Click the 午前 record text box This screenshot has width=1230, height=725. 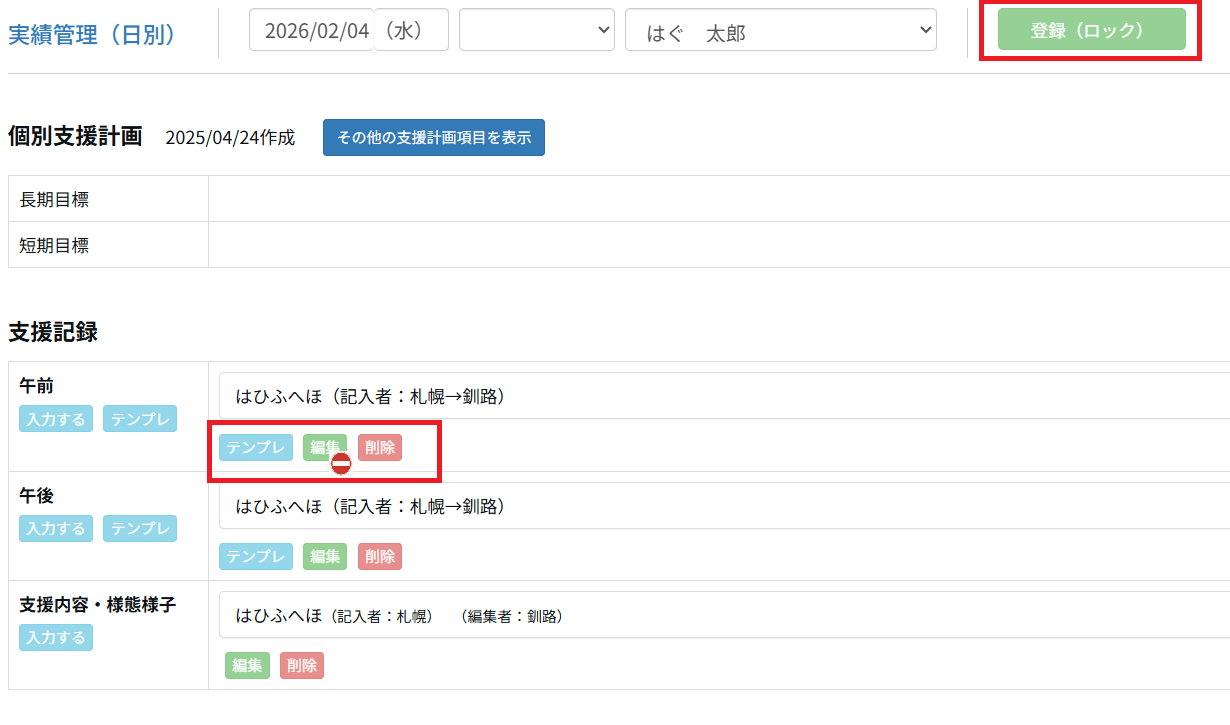[x=720, y=397]
